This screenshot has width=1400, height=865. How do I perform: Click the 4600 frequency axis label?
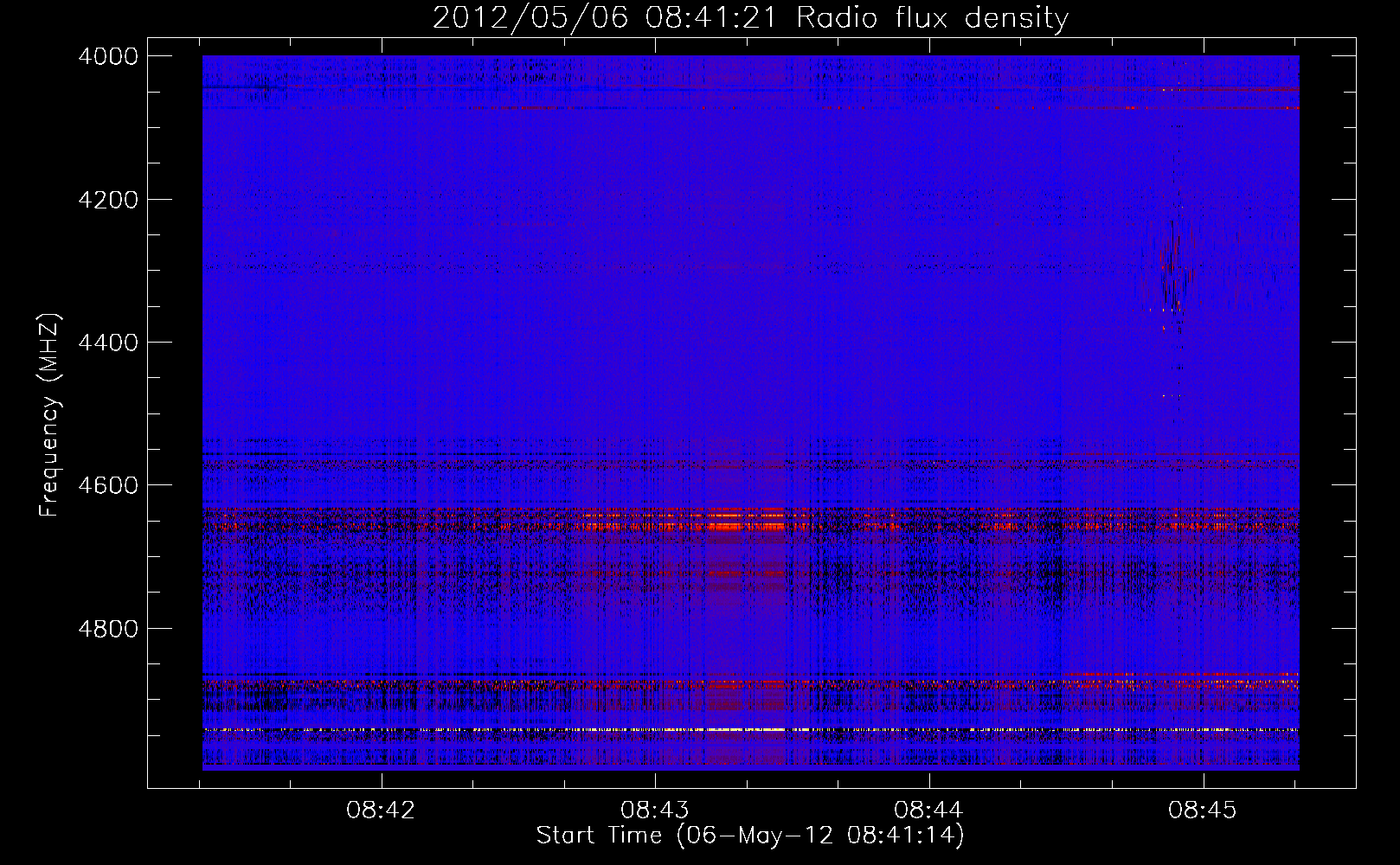click(108, 485)
